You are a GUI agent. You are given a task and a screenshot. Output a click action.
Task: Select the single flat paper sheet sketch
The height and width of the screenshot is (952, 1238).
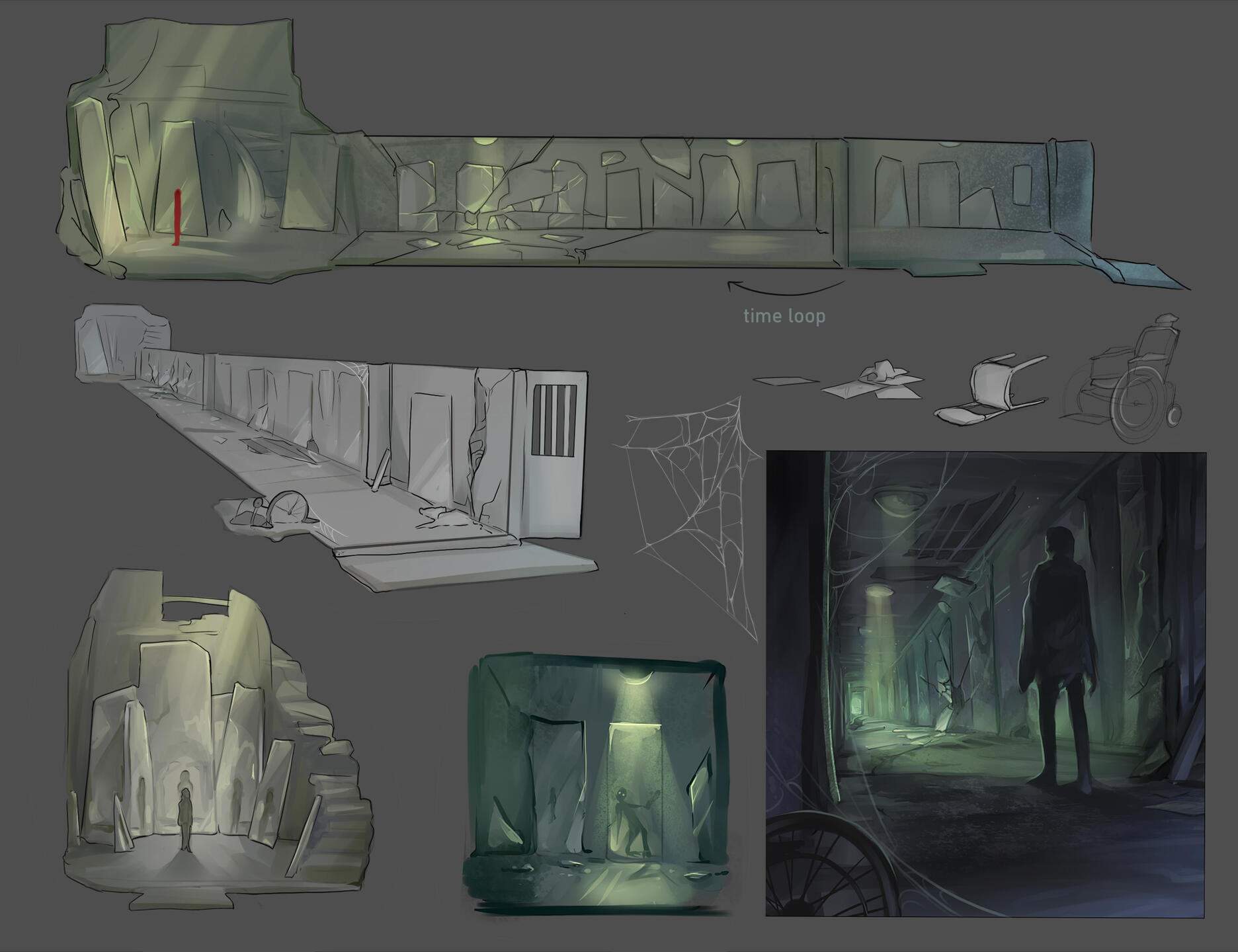pyautogui.click(x=786, y=381)
